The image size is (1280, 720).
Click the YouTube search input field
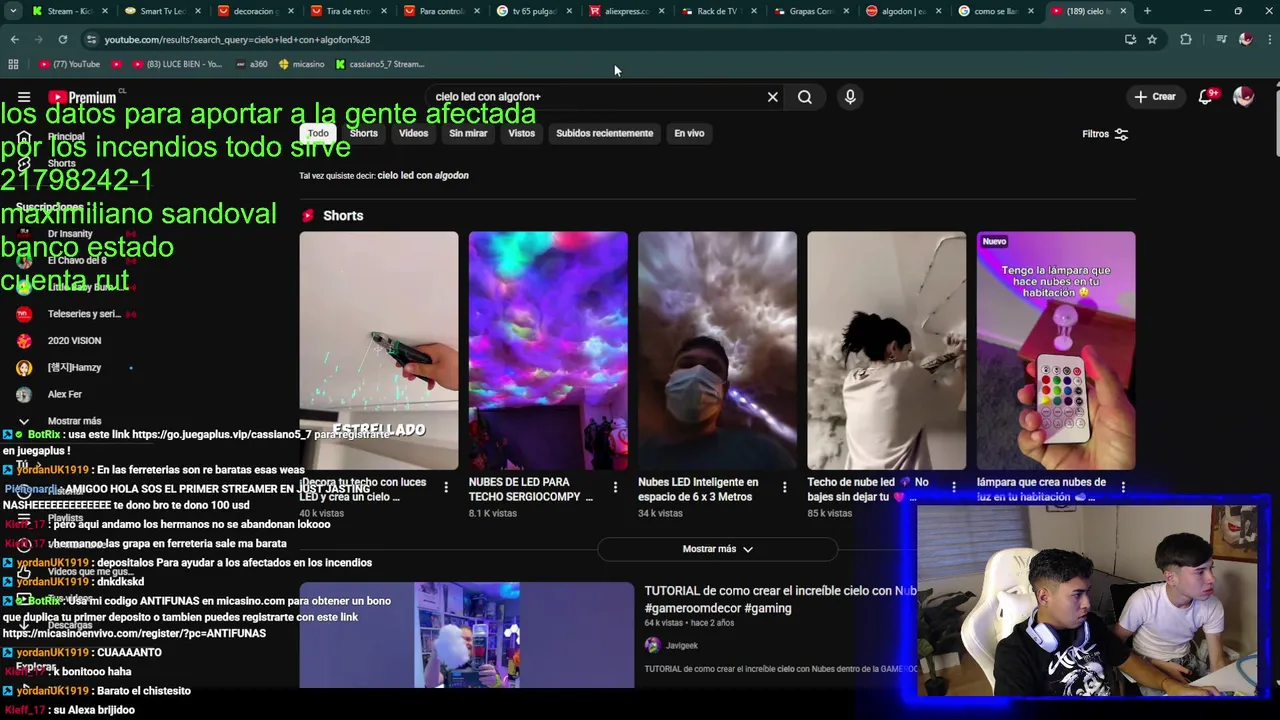point(594,97)
